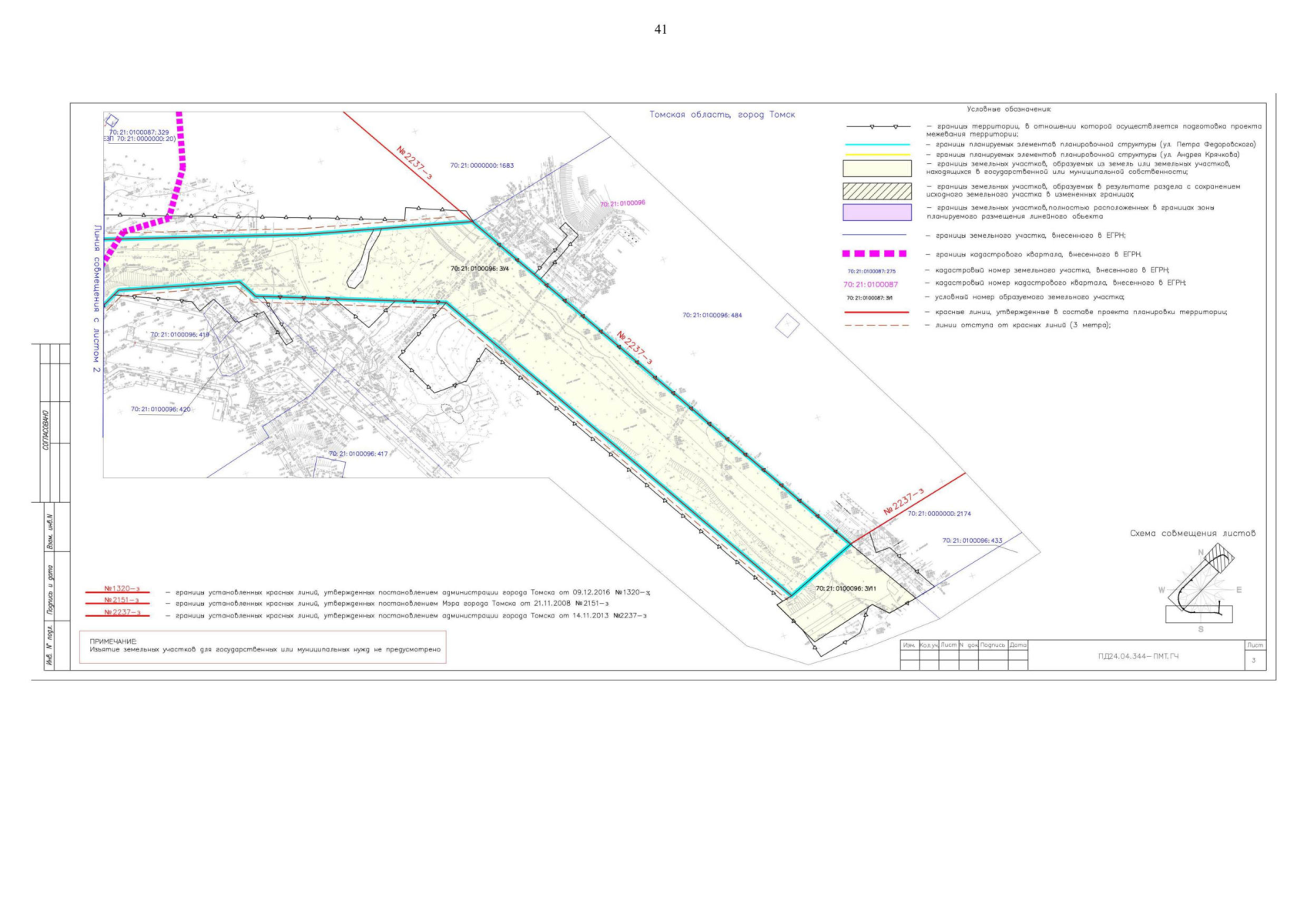1307x924 pixels.
Task: Select the heading 'Томская область, город Томск'
Action: point(722,115)
